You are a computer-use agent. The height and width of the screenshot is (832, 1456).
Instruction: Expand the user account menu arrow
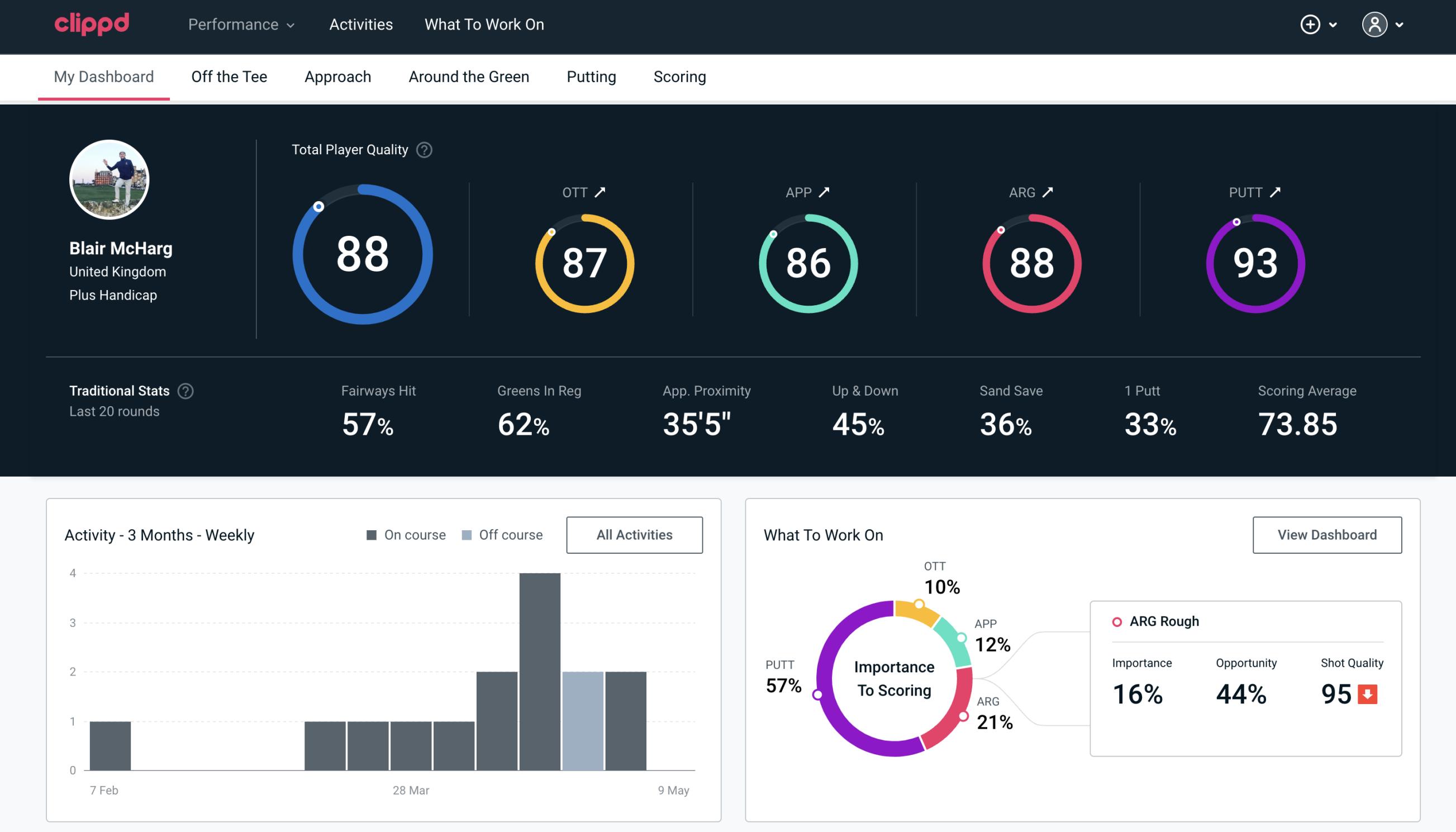pos(1400,24)
